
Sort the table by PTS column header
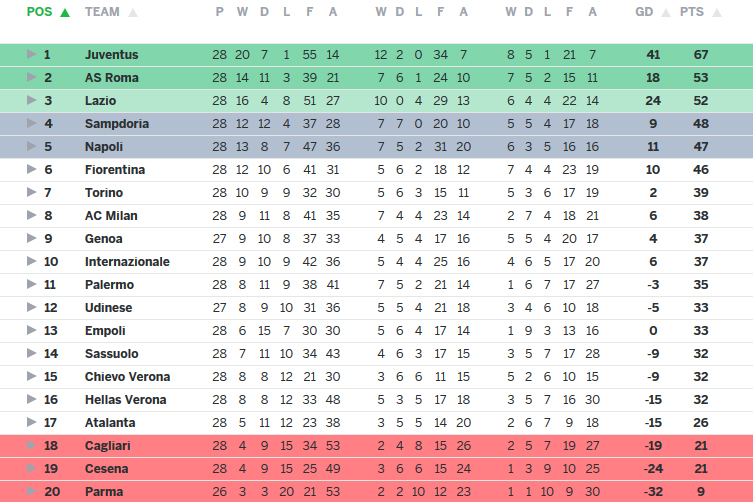pos(691,12)
